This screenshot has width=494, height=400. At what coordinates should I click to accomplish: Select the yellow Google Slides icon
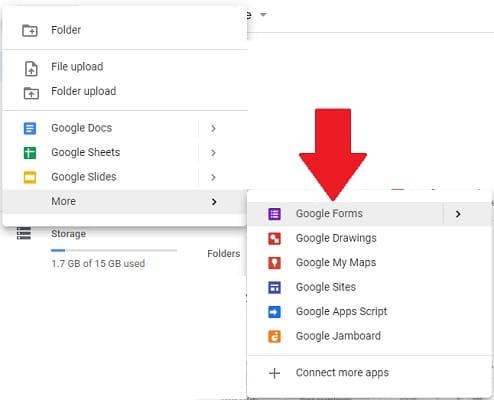point(30,177)
